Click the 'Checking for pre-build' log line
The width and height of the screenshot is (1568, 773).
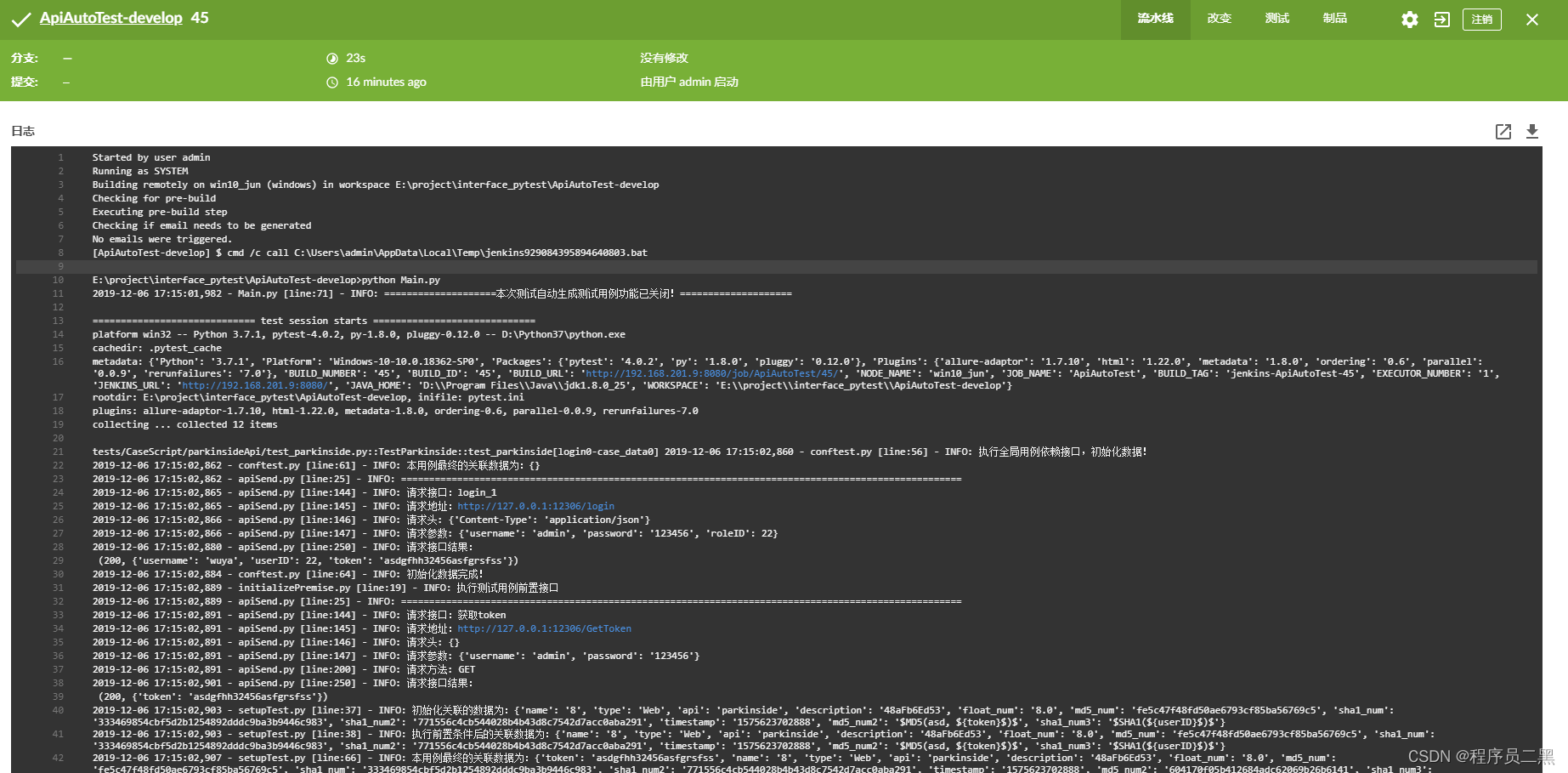tap(154, 198)
